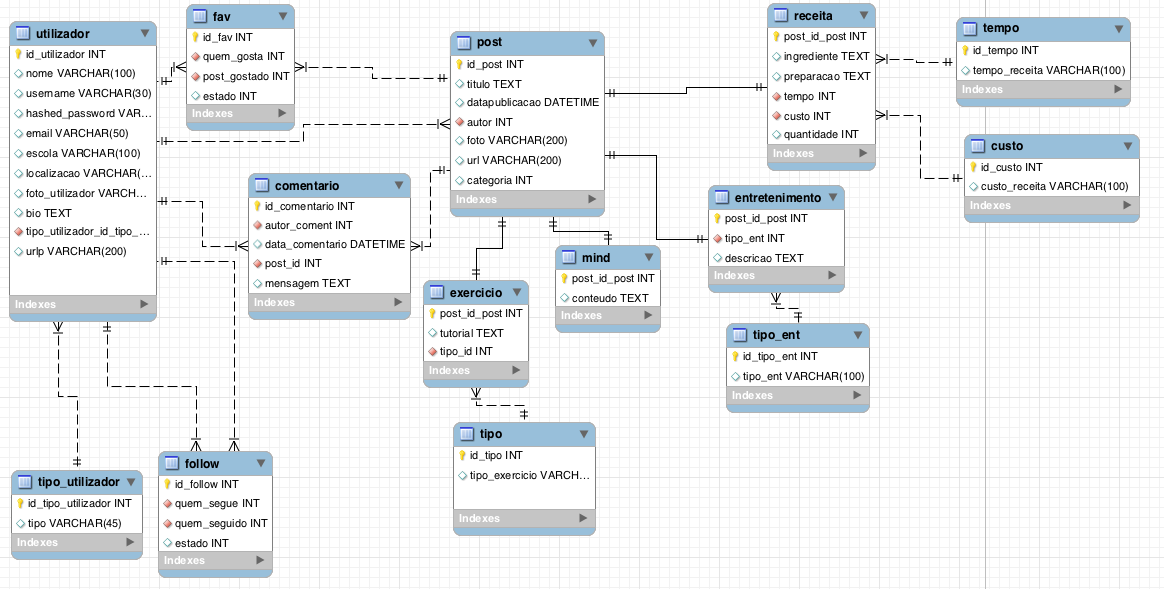1164x589 pixels.
Task: Collapse the utilizador table using header arrow
Action: coord(145,33)
